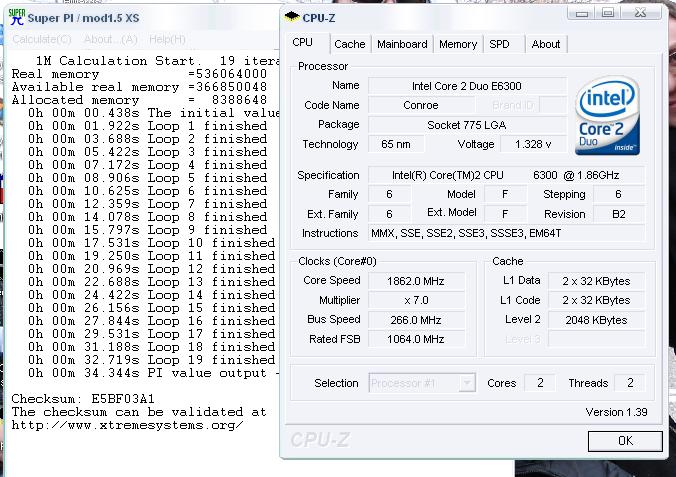Click the Code Name value Conroe
Image resolution: width=676 pixels, height=477 pixels.
[x=421, y=105]
